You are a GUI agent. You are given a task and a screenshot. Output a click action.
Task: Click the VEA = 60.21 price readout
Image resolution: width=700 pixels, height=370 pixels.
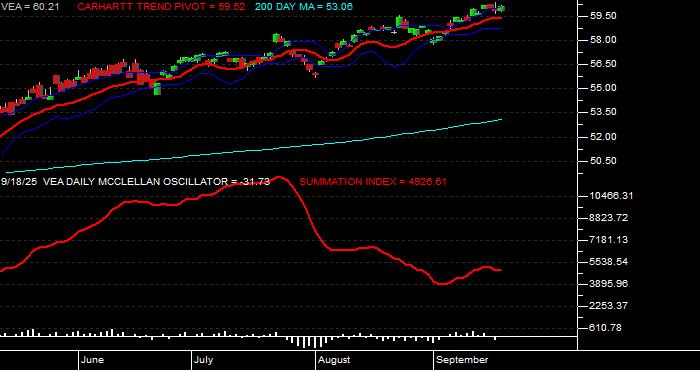point(30,7)
